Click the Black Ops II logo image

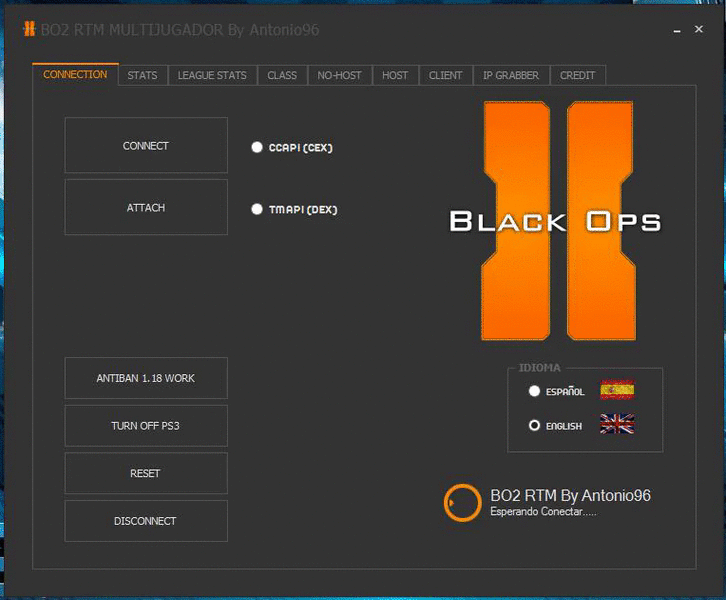(x=556, y=221)
